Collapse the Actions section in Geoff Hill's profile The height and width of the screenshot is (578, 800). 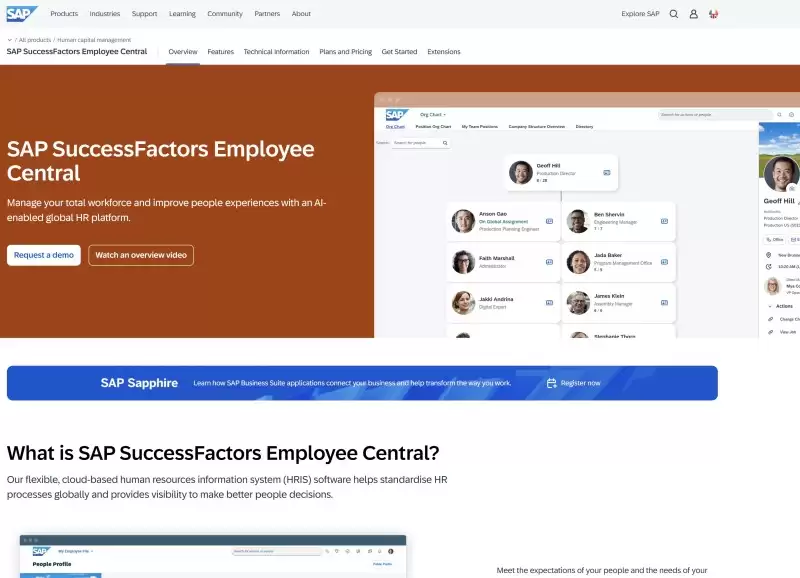[771, 306]
